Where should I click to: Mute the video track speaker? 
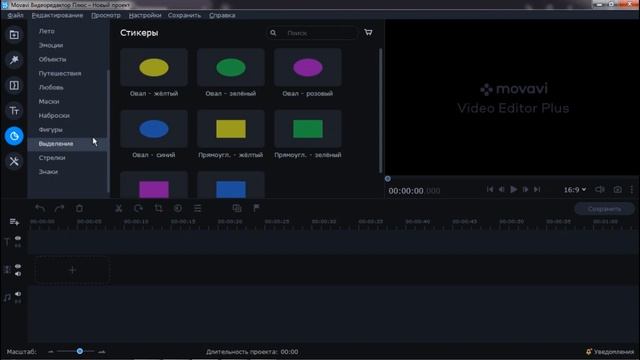(x=18, y=273)
